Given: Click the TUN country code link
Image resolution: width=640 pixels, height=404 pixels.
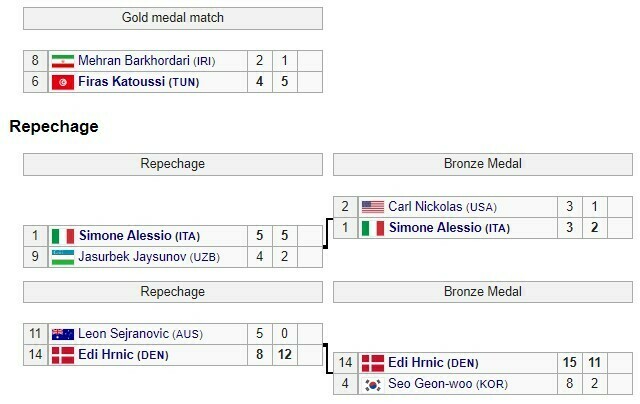Looking at the screenshot, I should click(x=183, y=83).
